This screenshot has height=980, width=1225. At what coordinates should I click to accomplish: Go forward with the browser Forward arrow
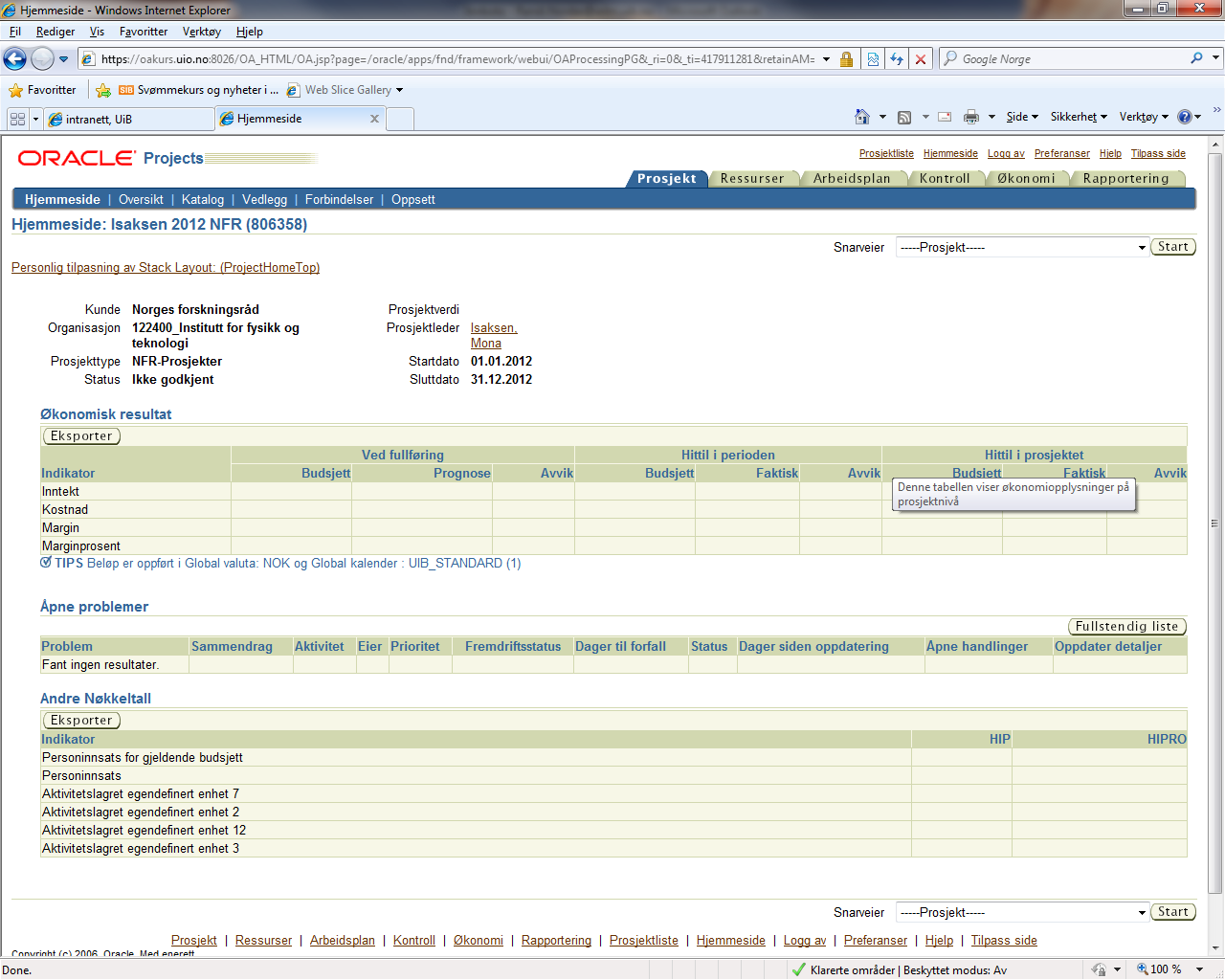coord(42,59)
